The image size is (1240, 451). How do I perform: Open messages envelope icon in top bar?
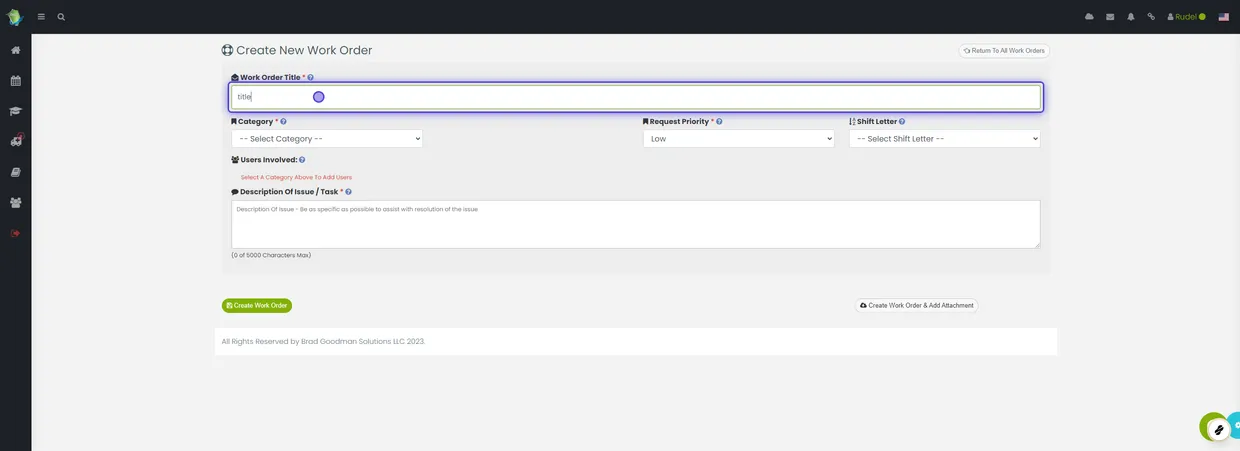pos(1110,17)
